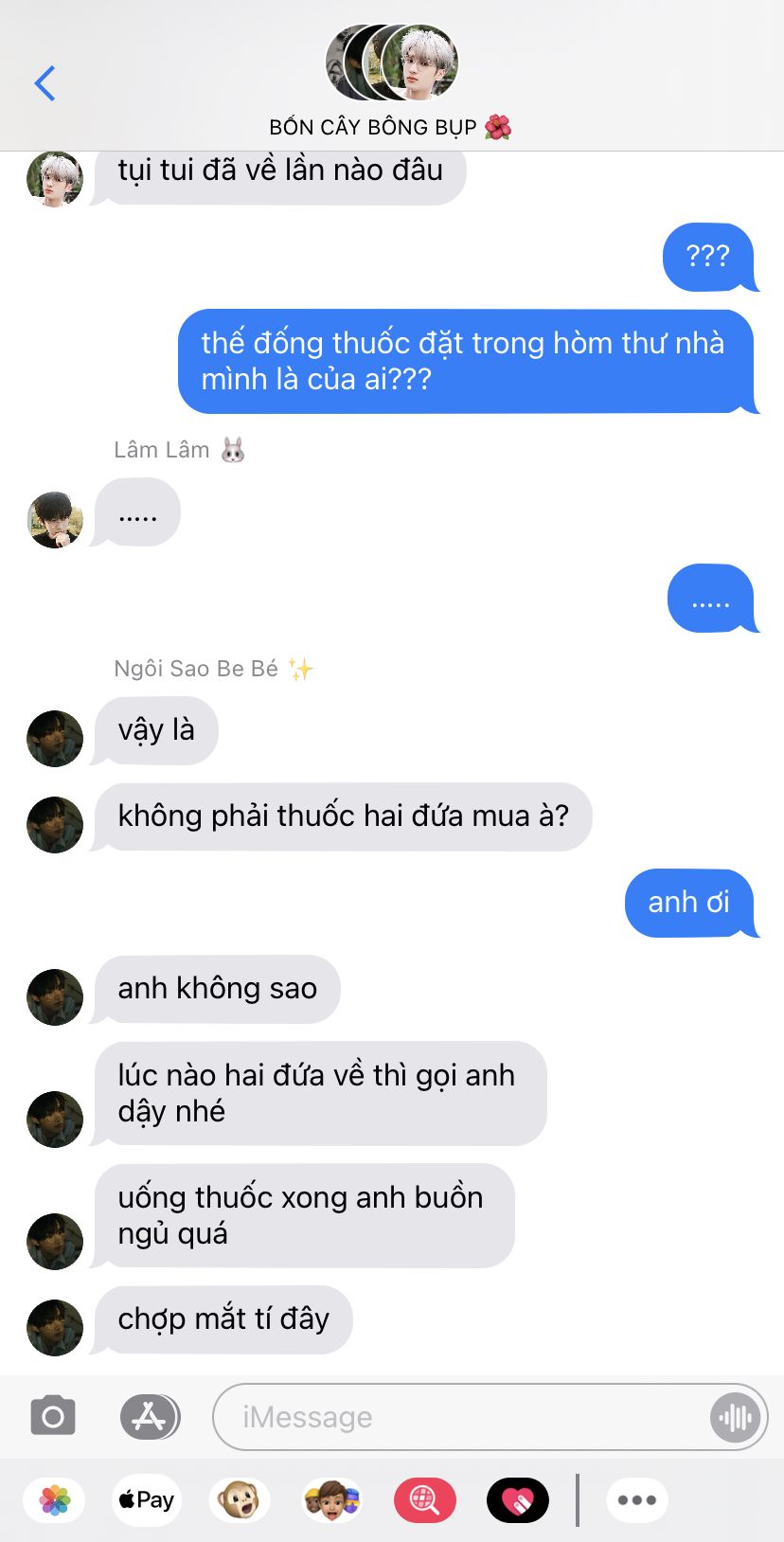Screen dimensions: 784x1542
Task: Tap the message 'không phải thuốc hai đứa mua à?'
Action: click(x=343, y=816)
